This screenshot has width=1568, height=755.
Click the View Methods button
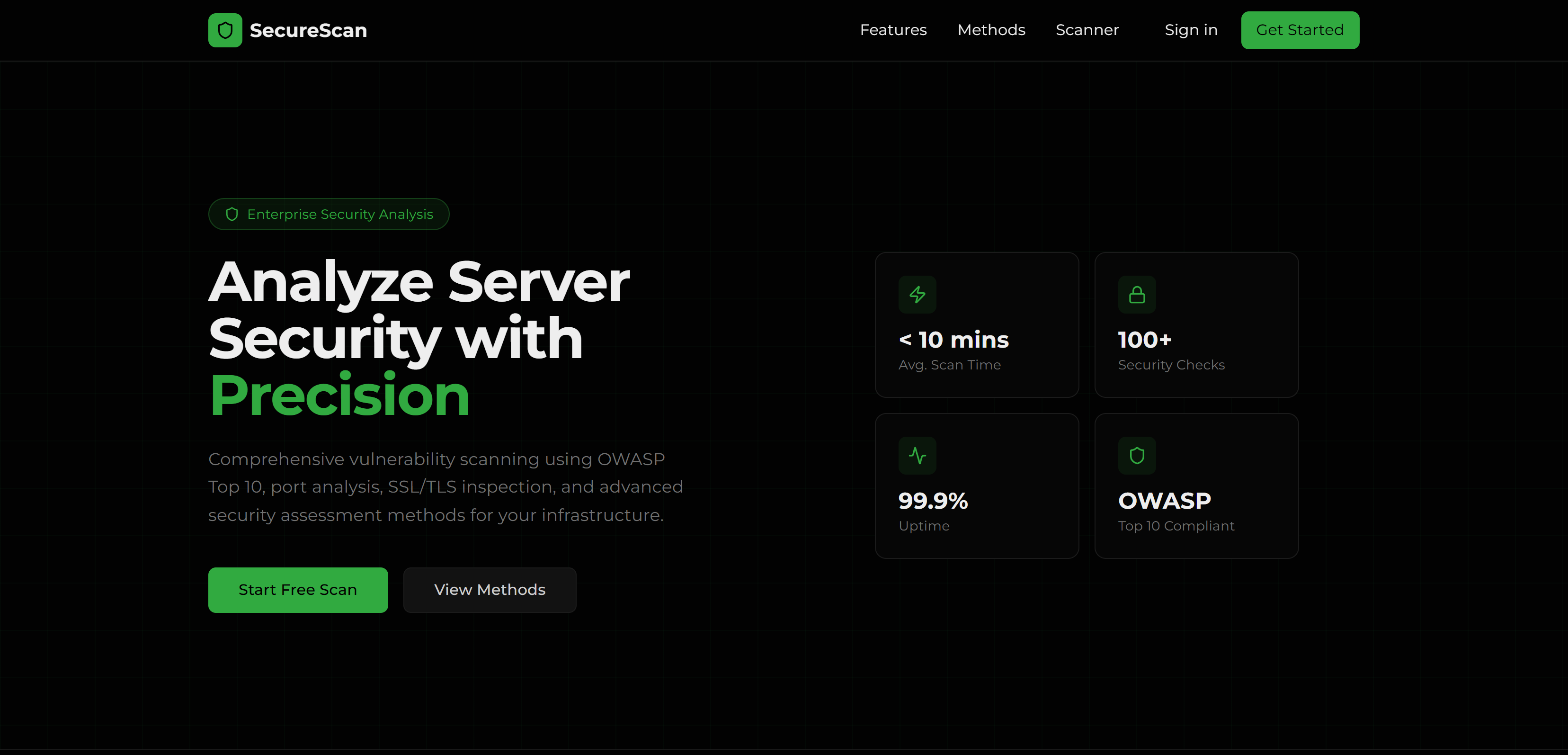[490, 590]
